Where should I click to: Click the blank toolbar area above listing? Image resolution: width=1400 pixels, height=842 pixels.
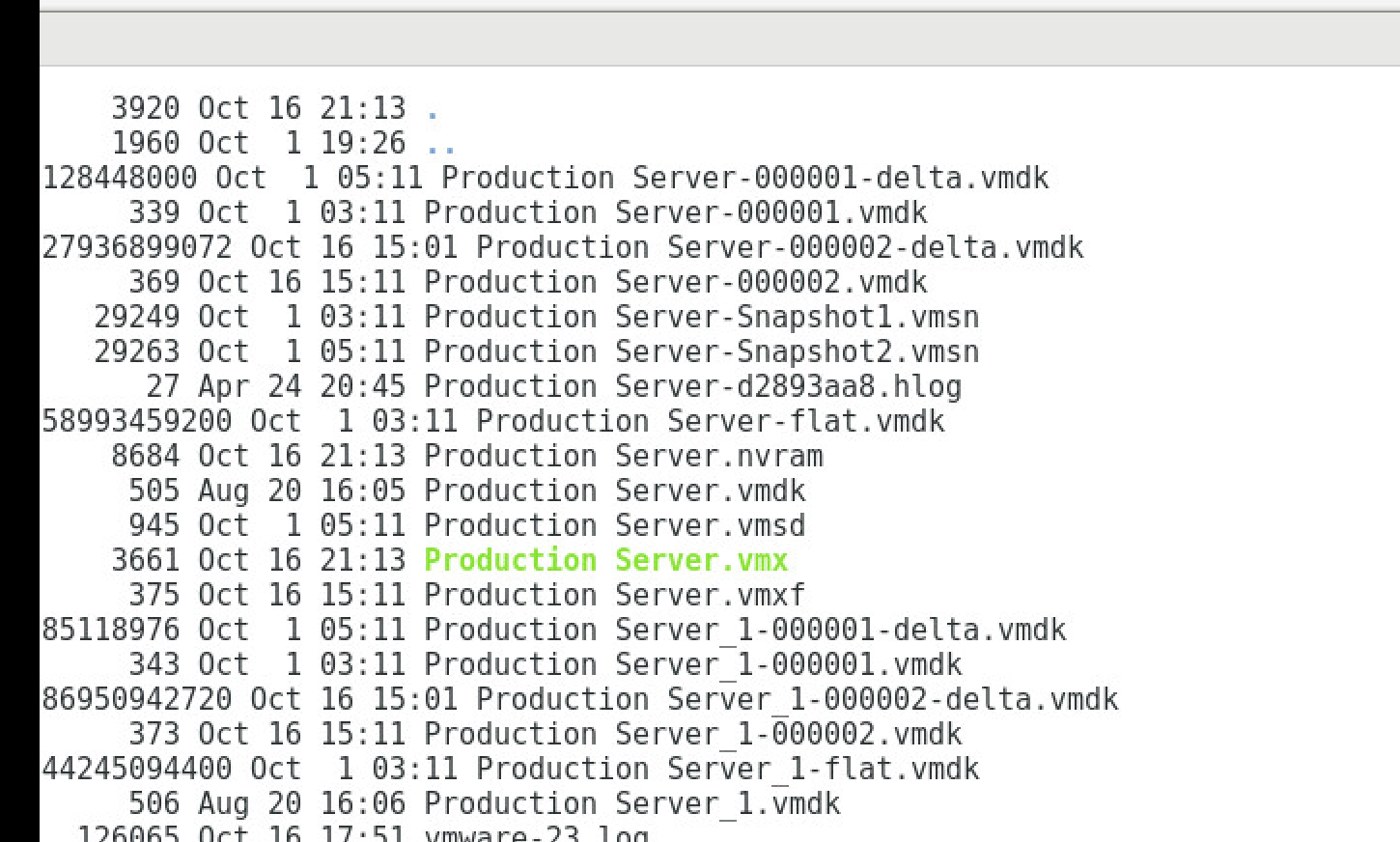(x=719, y=40)
